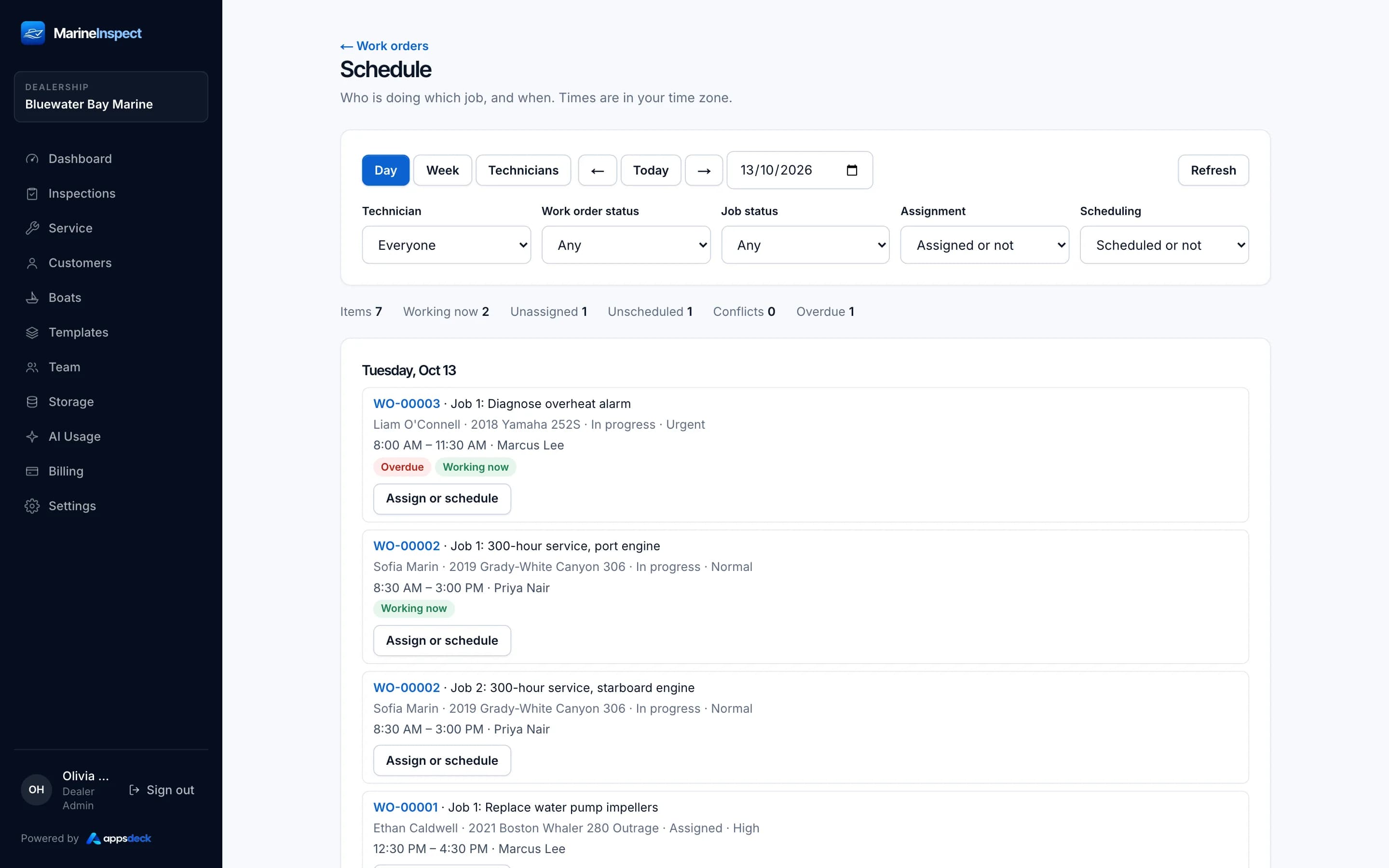Click the Overdue 1 counter

click(825, 312)
